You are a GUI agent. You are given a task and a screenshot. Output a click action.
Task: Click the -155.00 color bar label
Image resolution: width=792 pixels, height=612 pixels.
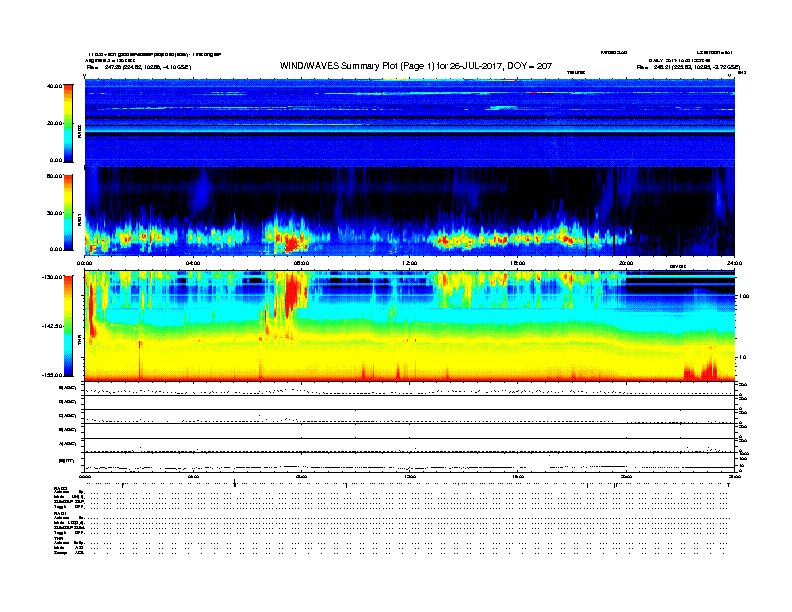(x=52, y=375)
